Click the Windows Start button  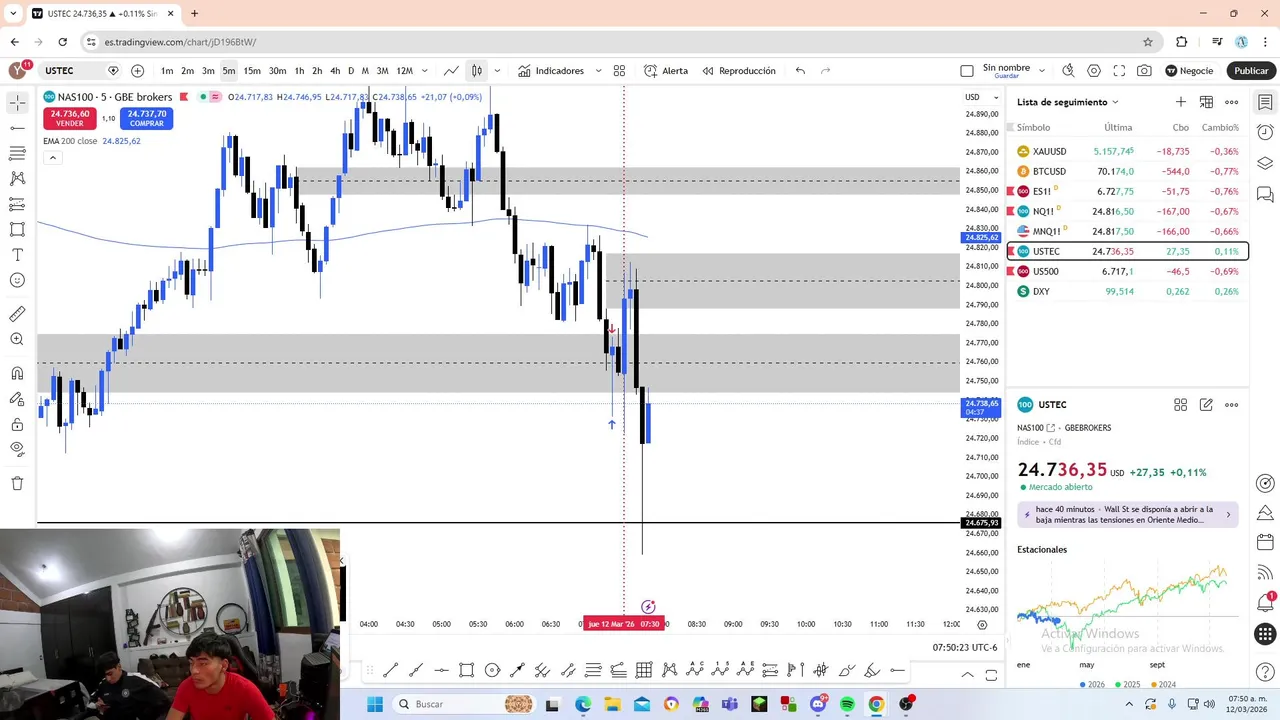click(375, 704)
